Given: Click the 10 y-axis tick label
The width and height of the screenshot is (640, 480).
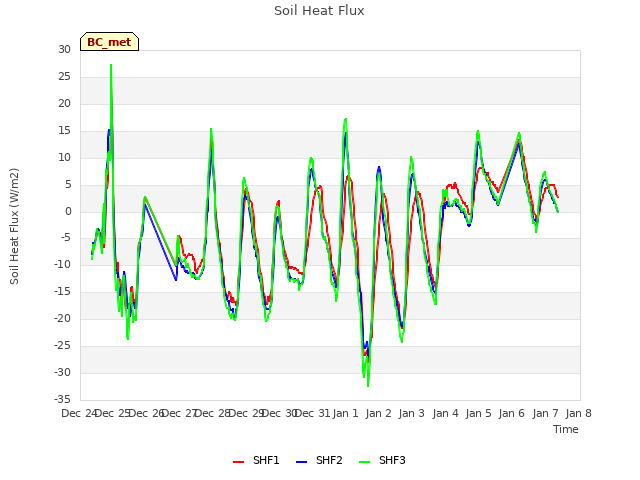Looking at the screenshot, I should coord(64,158).
